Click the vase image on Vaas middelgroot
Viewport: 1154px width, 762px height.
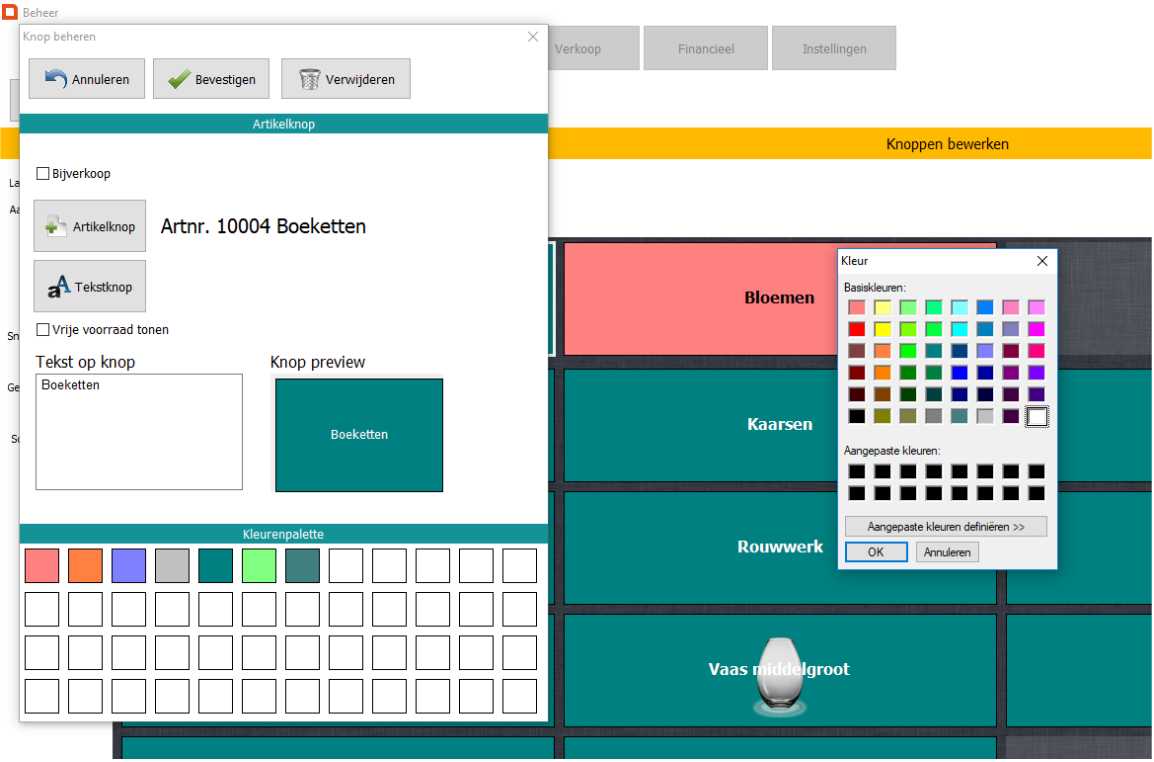pyautogui.click(x=779, y=676)
